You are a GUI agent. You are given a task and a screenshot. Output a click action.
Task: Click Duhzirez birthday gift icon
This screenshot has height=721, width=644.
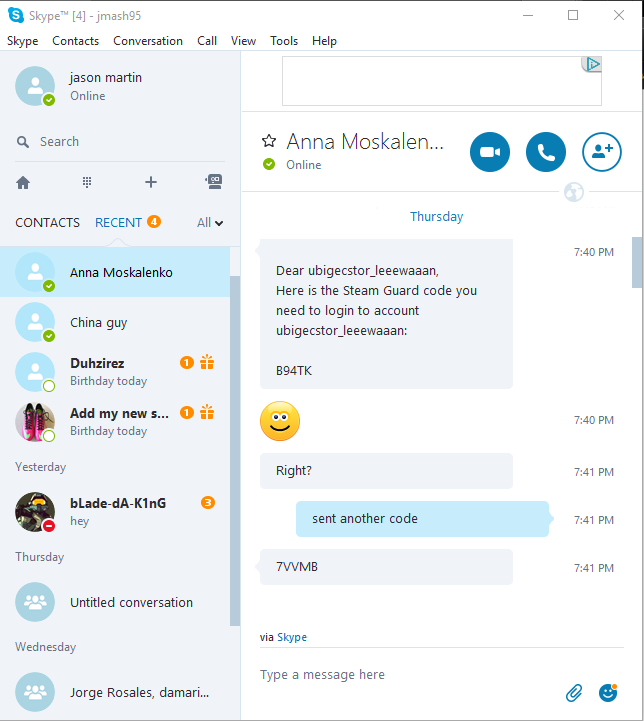[207, 362]
